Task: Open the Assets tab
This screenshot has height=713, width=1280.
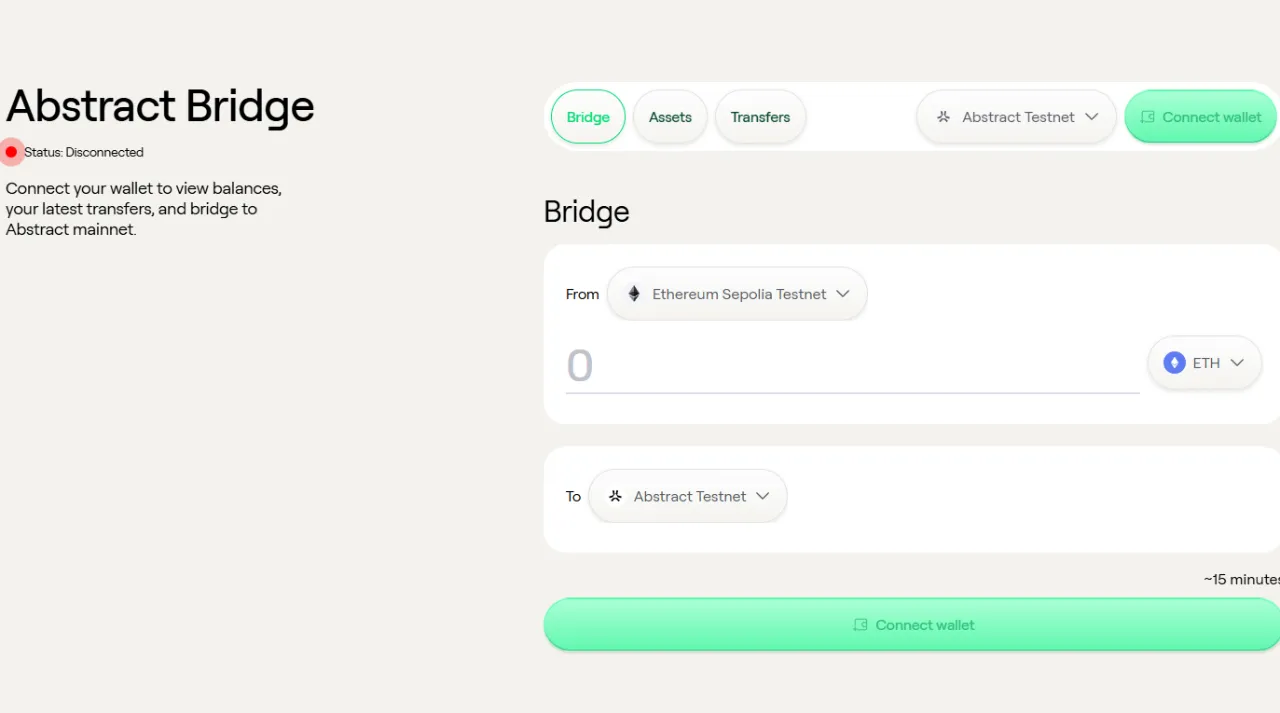Action: click(x=670, y=117)
